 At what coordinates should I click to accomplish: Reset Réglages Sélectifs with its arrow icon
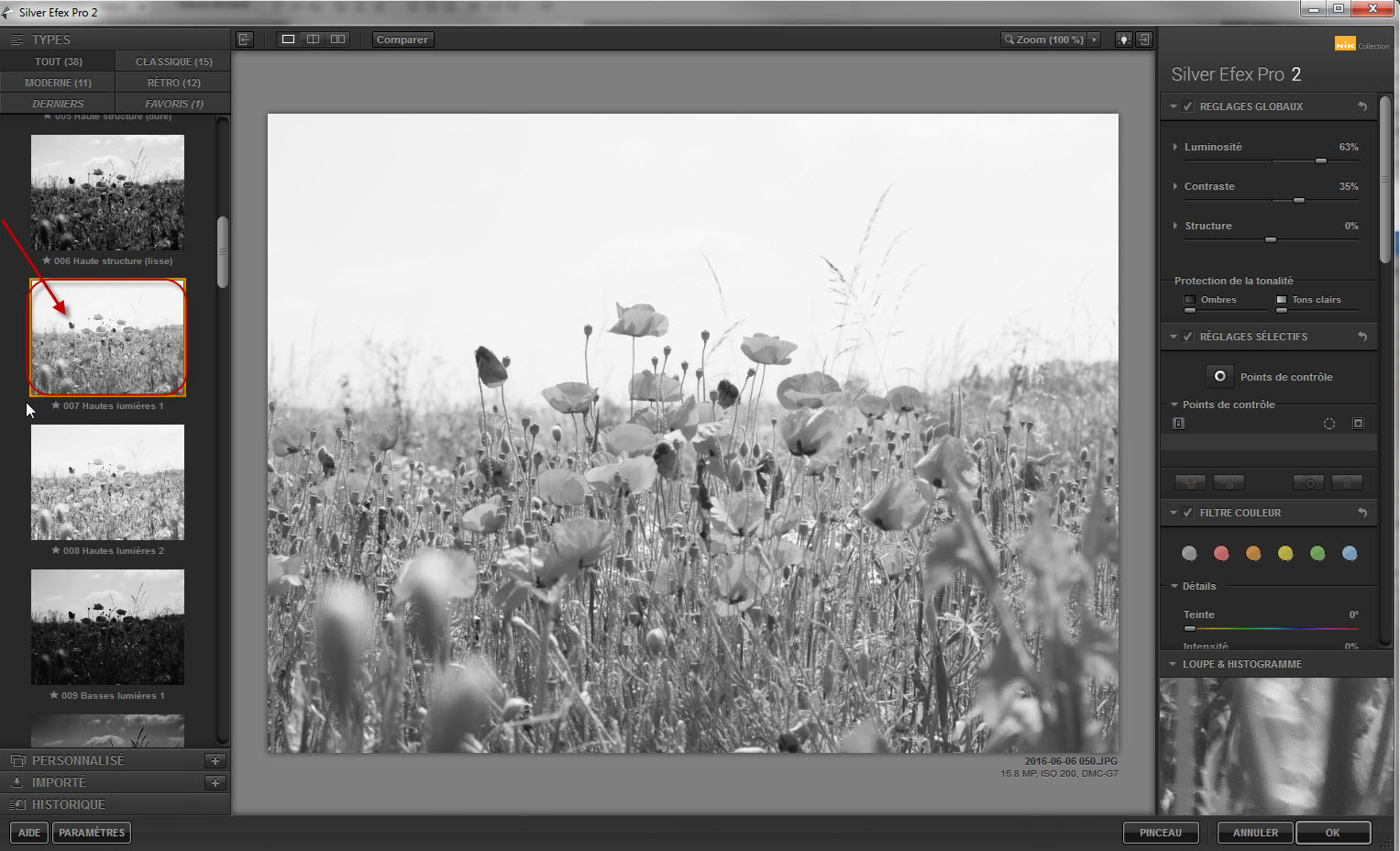[1362, 337]
